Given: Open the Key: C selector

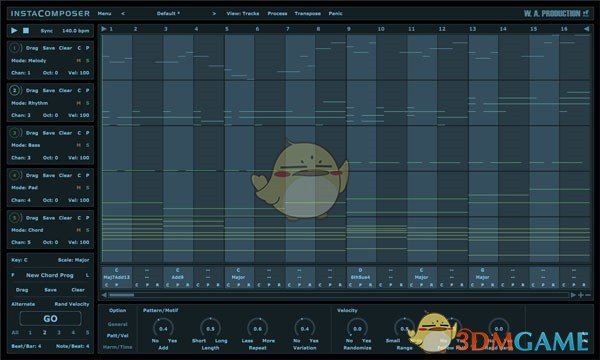Looking at the screenshot, I should 19,260.
